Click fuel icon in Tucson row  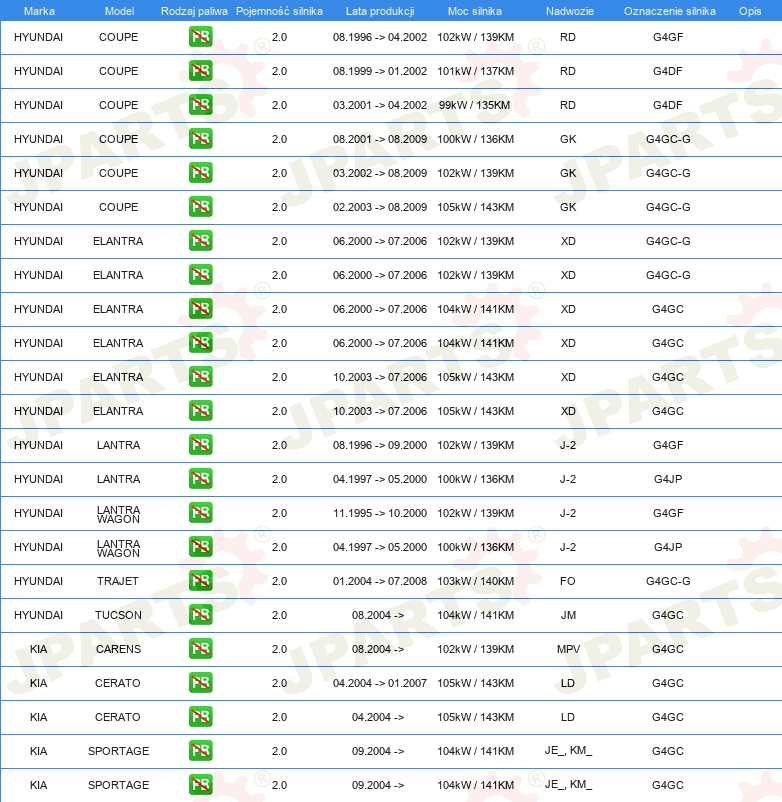(x=200, y=614)
